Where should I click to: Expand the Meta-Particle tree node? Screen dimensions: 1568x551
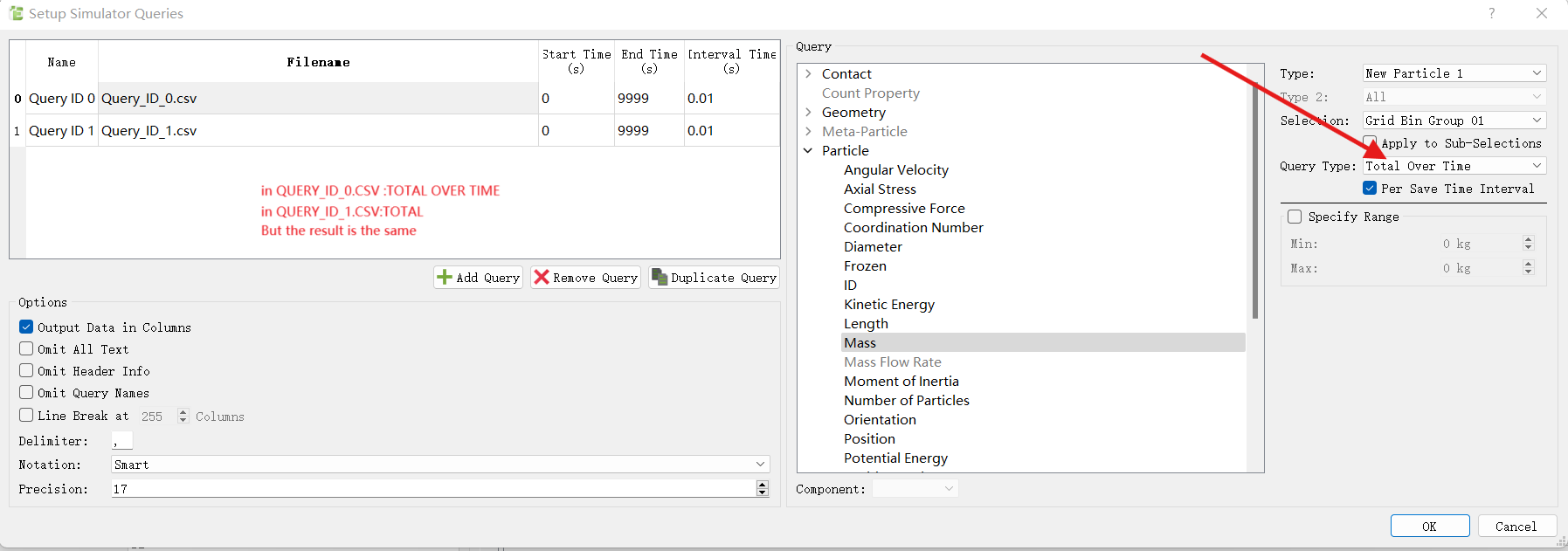(808, 131)
